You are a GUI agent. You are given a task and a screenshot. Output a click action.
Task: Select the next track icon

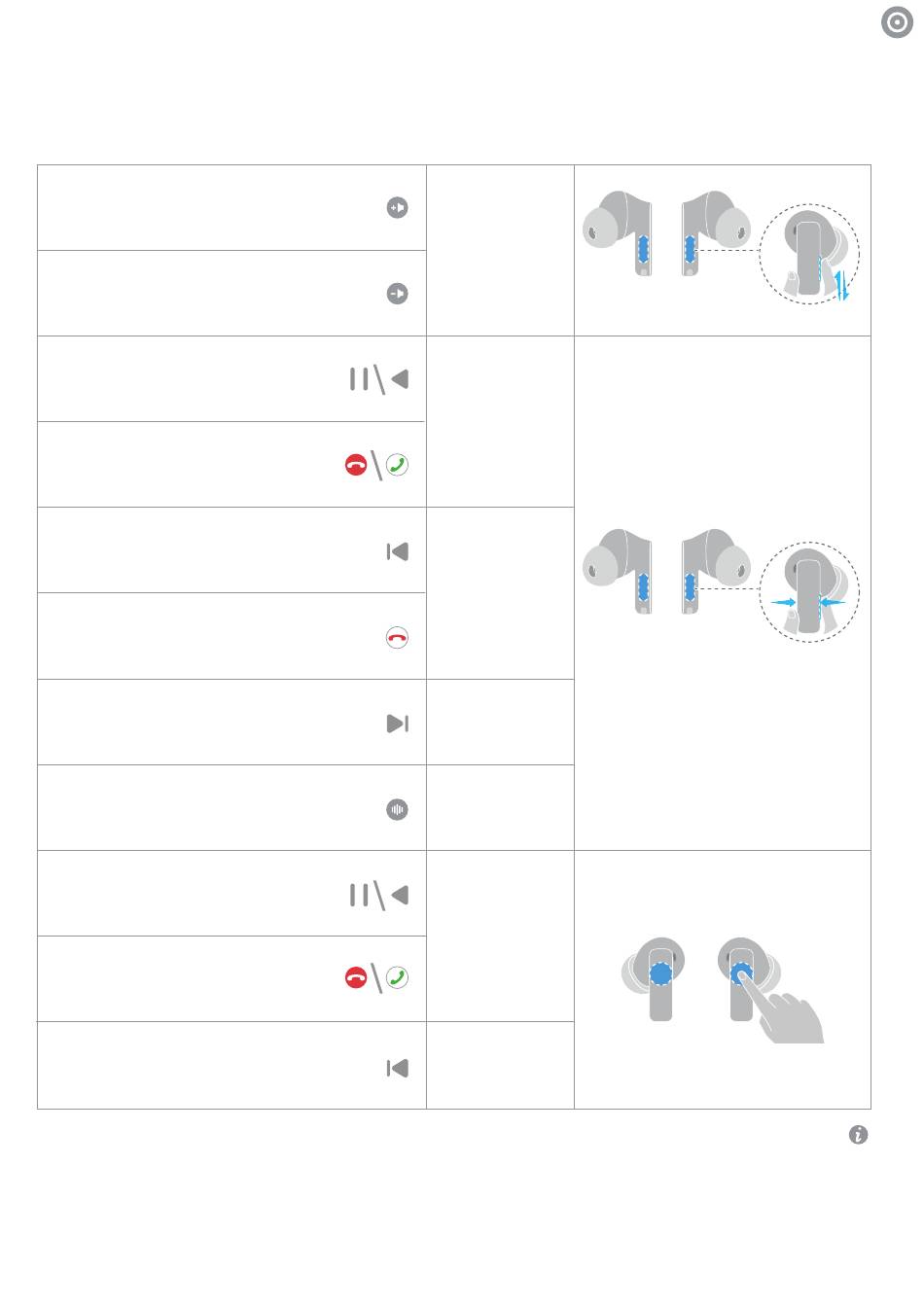tap(397, 724)
